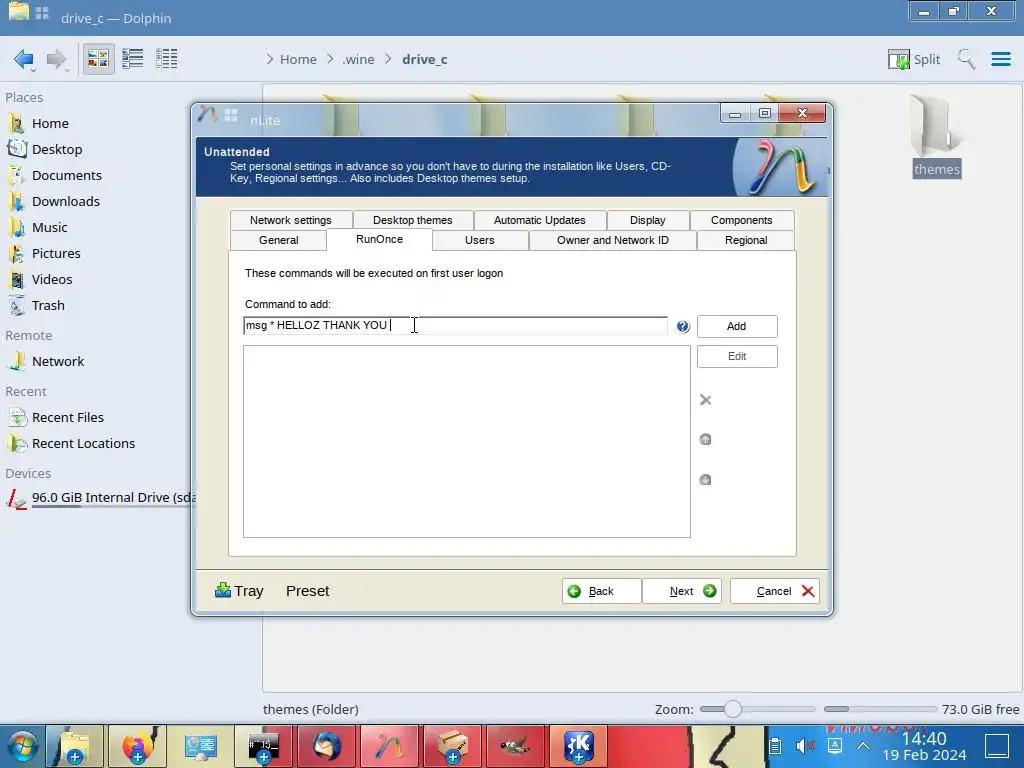Open Desktop in Places panel
Viewport: 1024px width, 768px height.
click(x=57, y=150)
